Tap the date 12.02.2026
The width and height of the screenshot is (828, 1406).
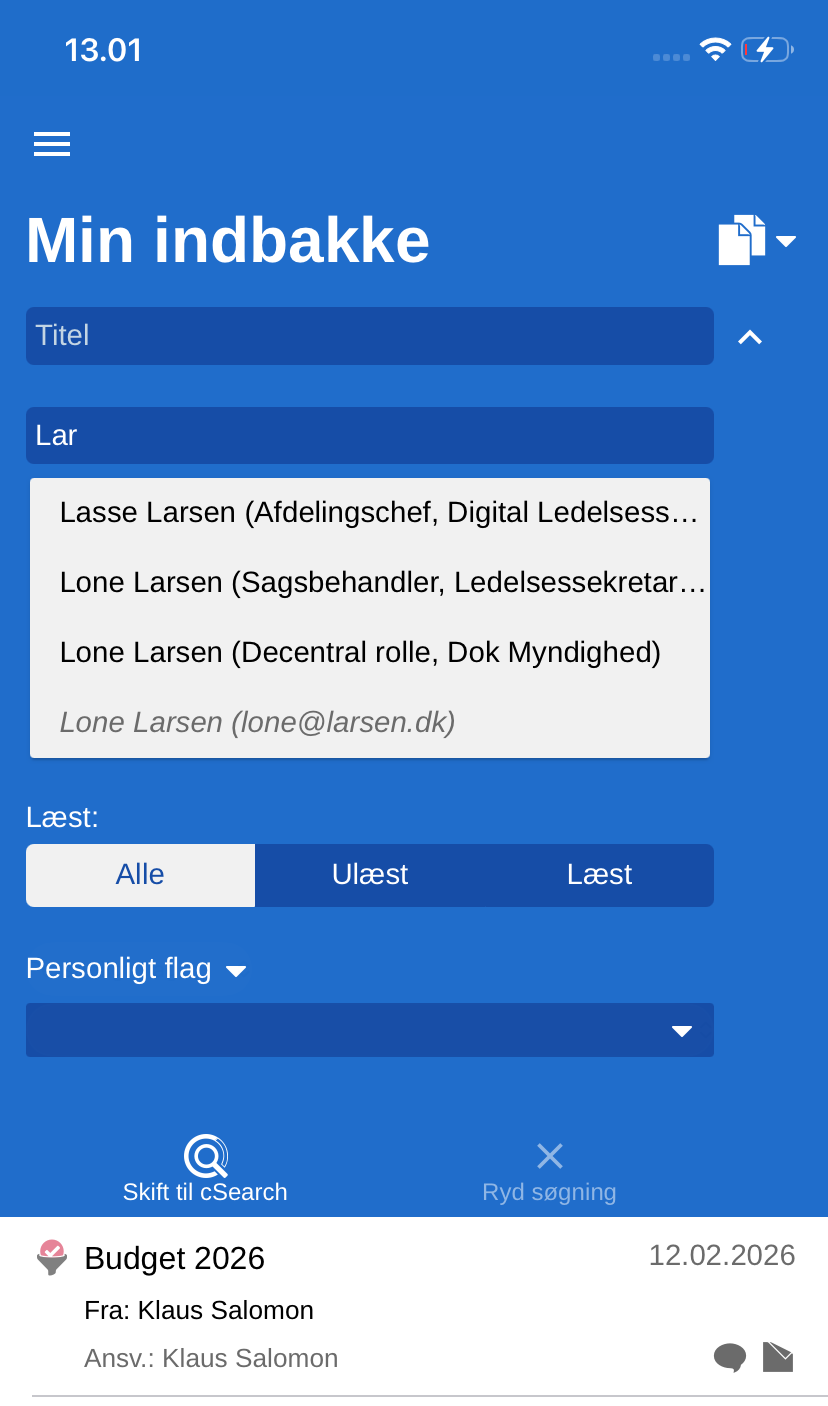point(722,1255)
